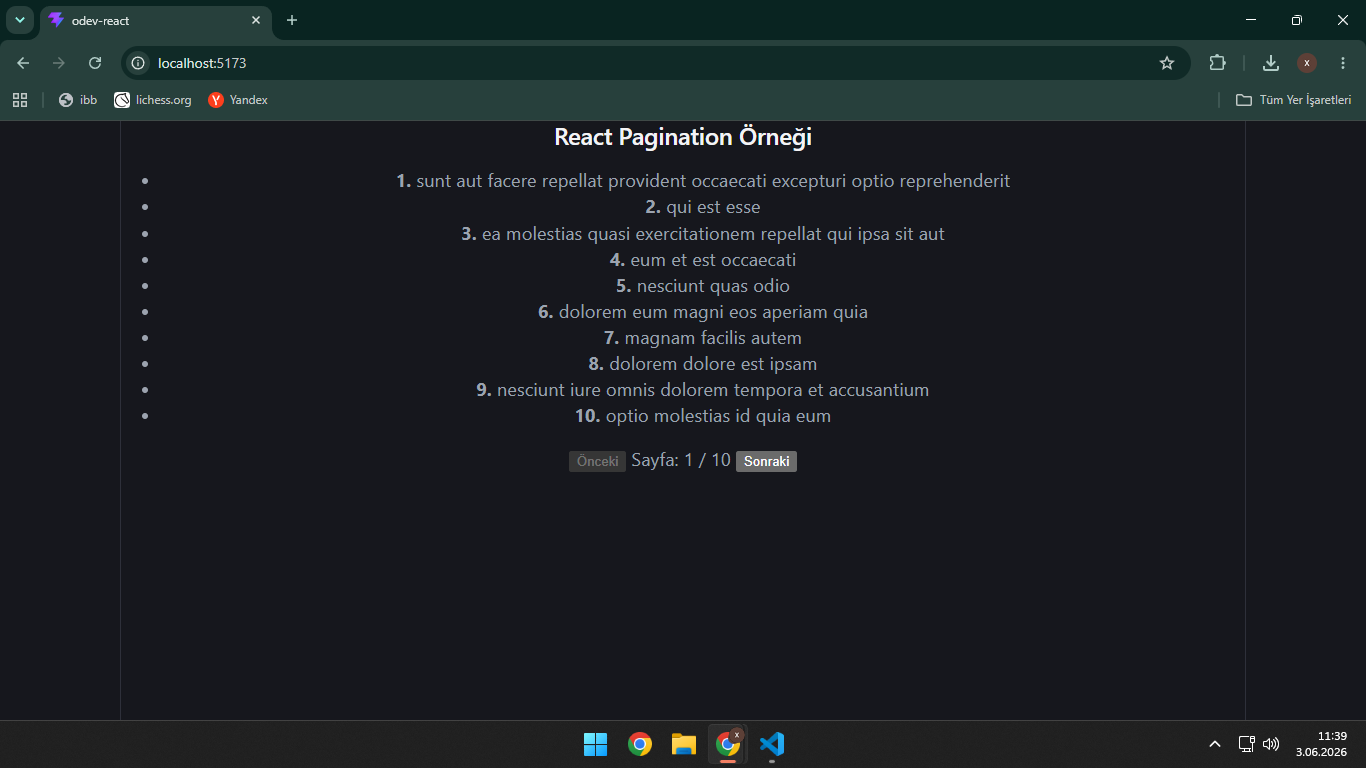
Task: Click the browser back arrow
Action: point(23,63)
